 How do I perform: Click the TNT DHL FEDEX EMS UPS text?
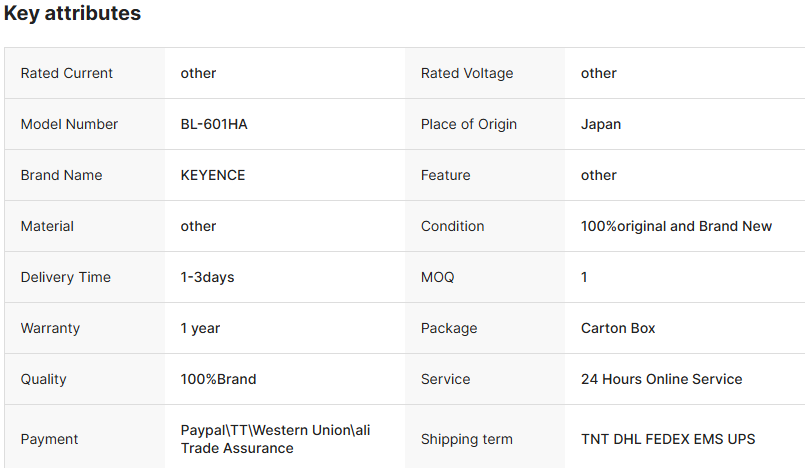668,439
